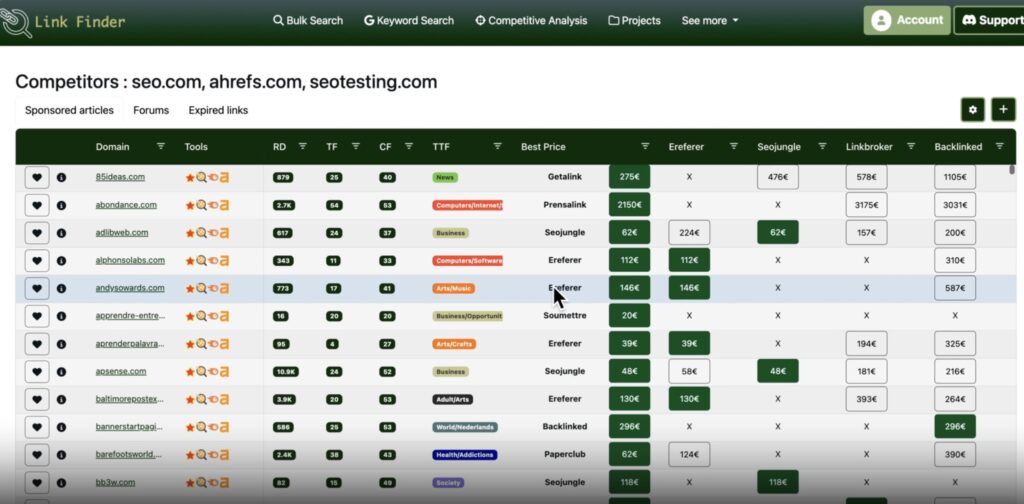1024x504 pixels.
Task: Click star tool icon for abondance.com
Action: pos(190,205)
